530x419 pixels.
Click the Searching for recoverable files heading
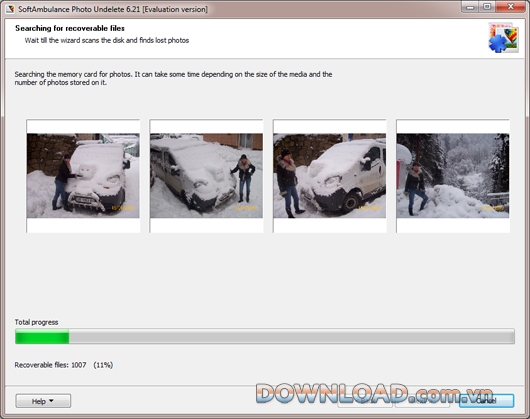click(x=70, y=28)
